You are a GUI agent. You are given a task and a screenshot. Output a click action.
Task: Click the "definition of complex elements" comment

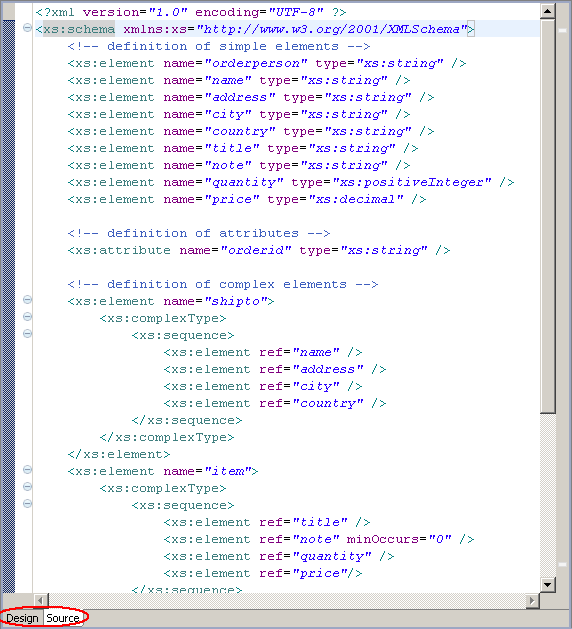point(223,284)
